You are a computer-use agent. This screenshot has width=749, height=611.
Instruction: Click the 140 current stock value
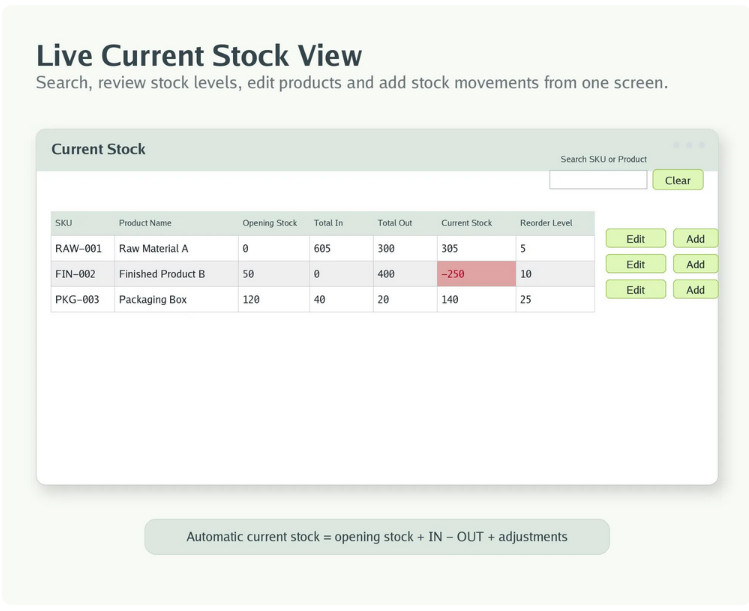click(449, 300)
